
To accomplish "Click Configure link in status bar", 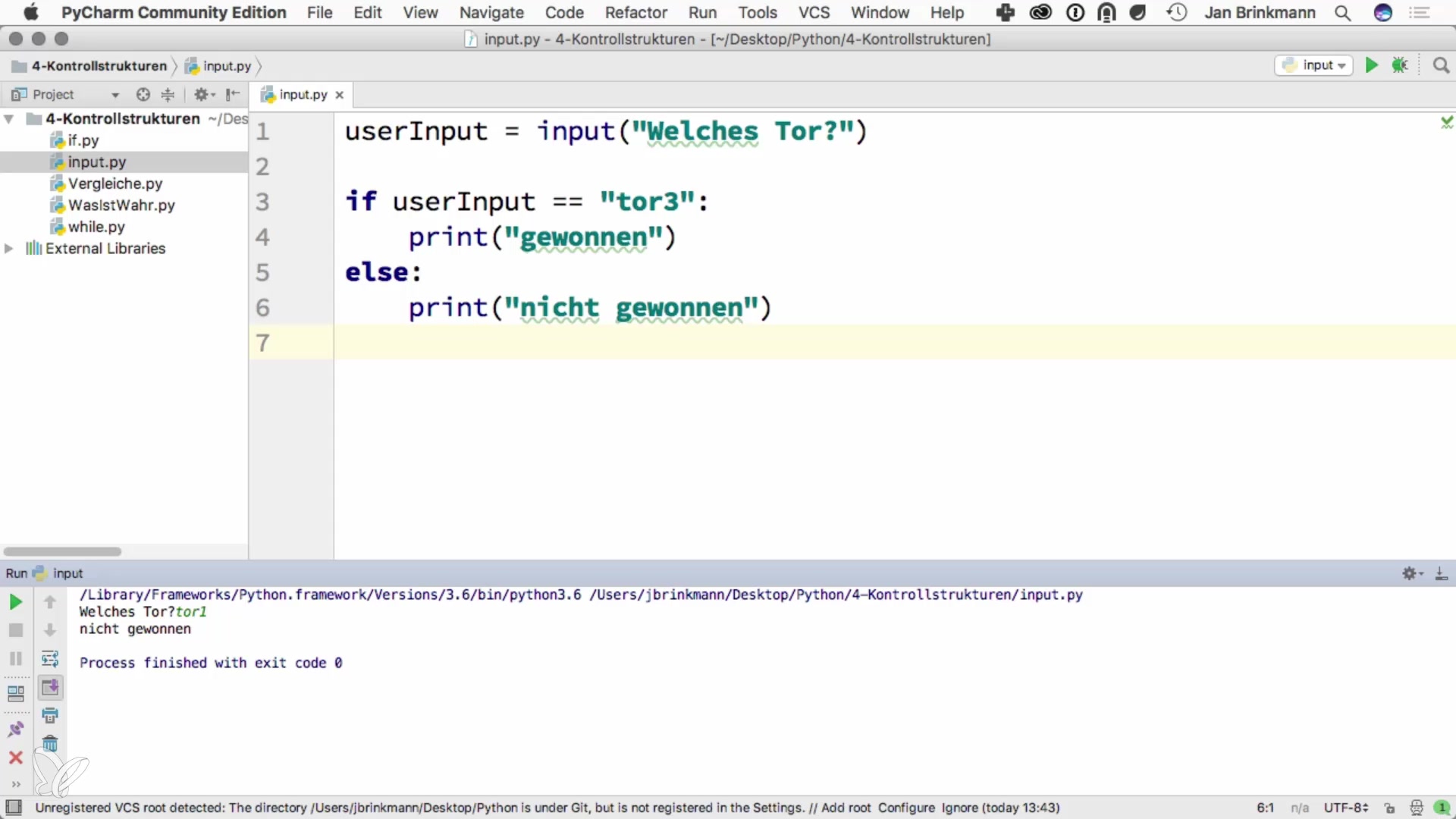I will 906,808.
